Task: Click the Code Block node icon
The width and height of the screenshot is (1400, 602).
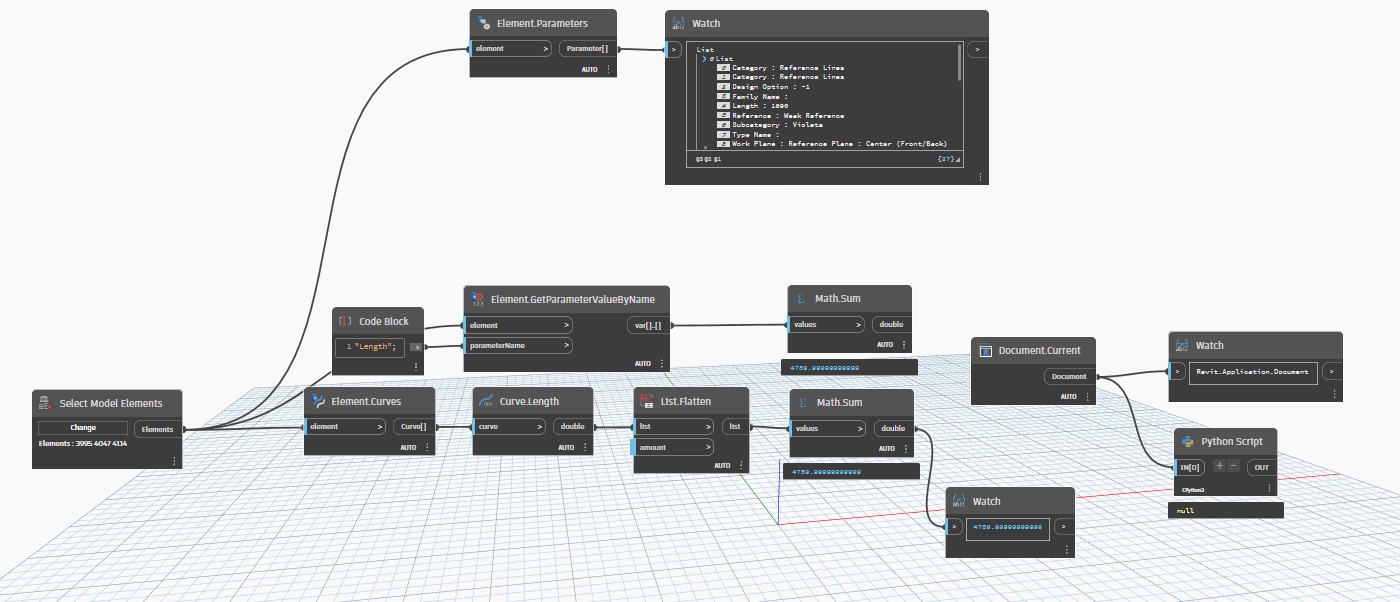Action: tap(346, 321)
